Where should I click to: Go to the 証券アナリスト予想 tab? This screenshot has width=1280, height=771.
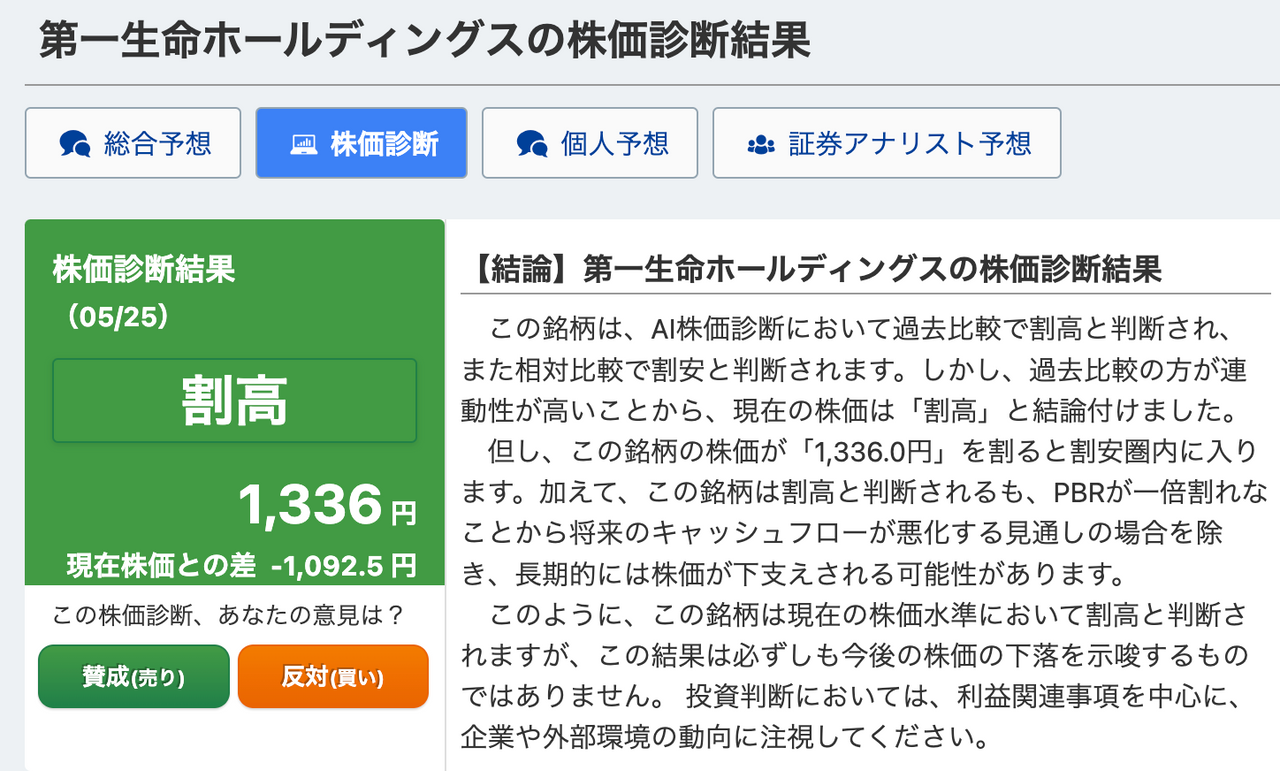(909, 144)
